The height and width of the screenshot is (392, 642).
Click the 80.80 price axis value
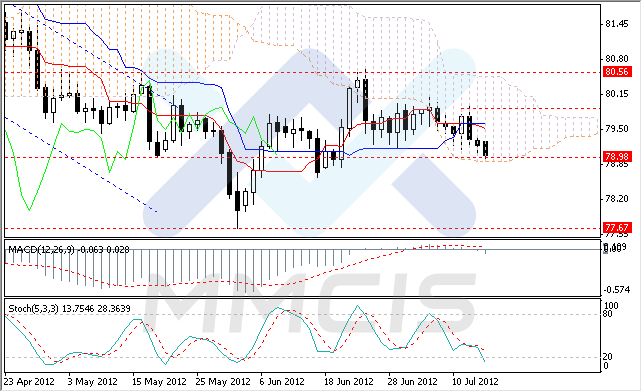click(x=617, y=59)
